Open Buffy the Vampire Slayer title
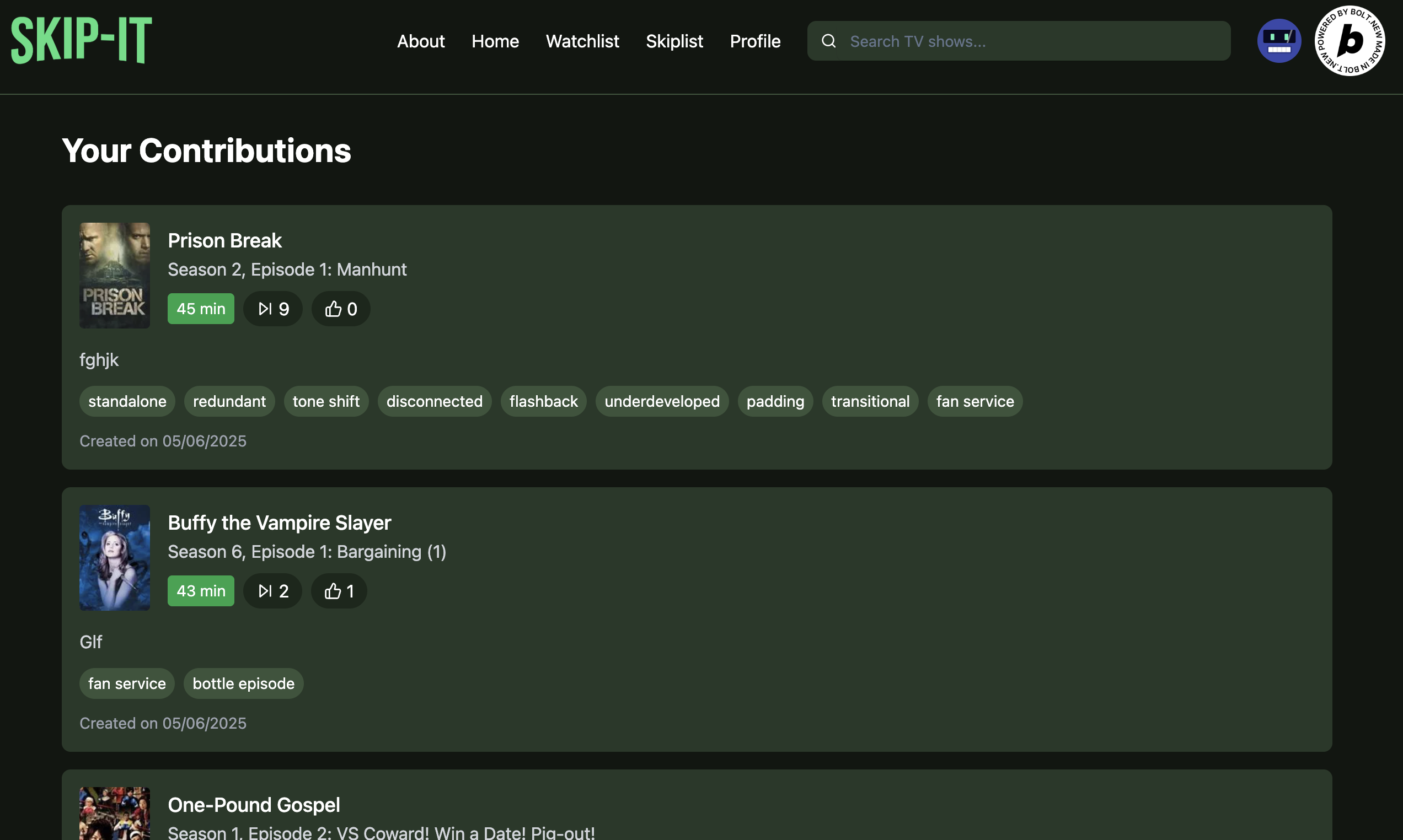 (x=279, y=523)
